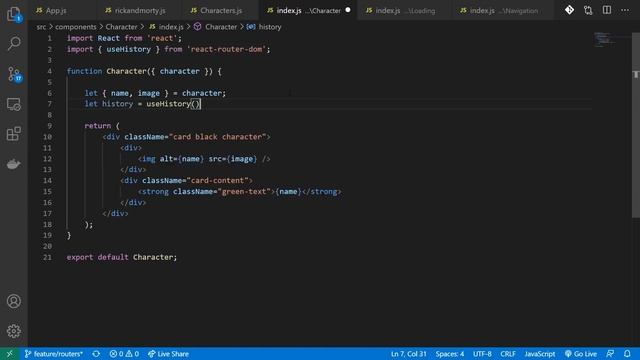Click the img tag on line 12
Viewport: 640px width, 360px height.
pos(204,159)
